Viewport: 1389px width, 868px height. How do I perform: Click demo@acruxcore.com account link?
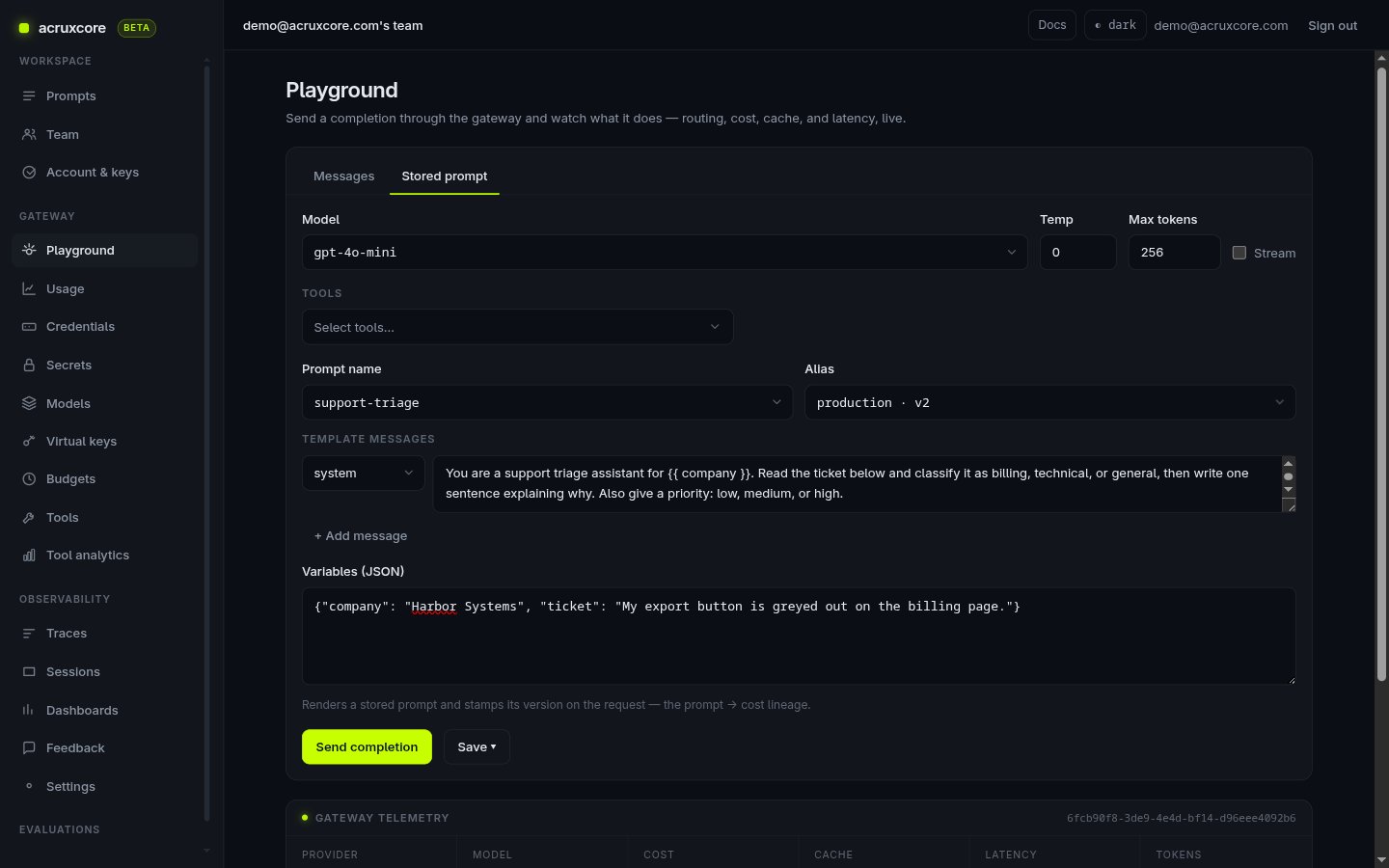1221,25
